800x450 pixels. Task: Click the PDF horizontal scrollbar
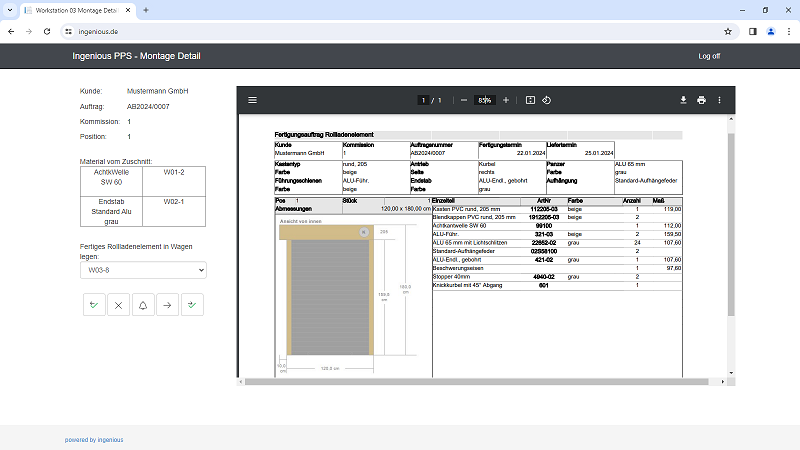point(476,382)
